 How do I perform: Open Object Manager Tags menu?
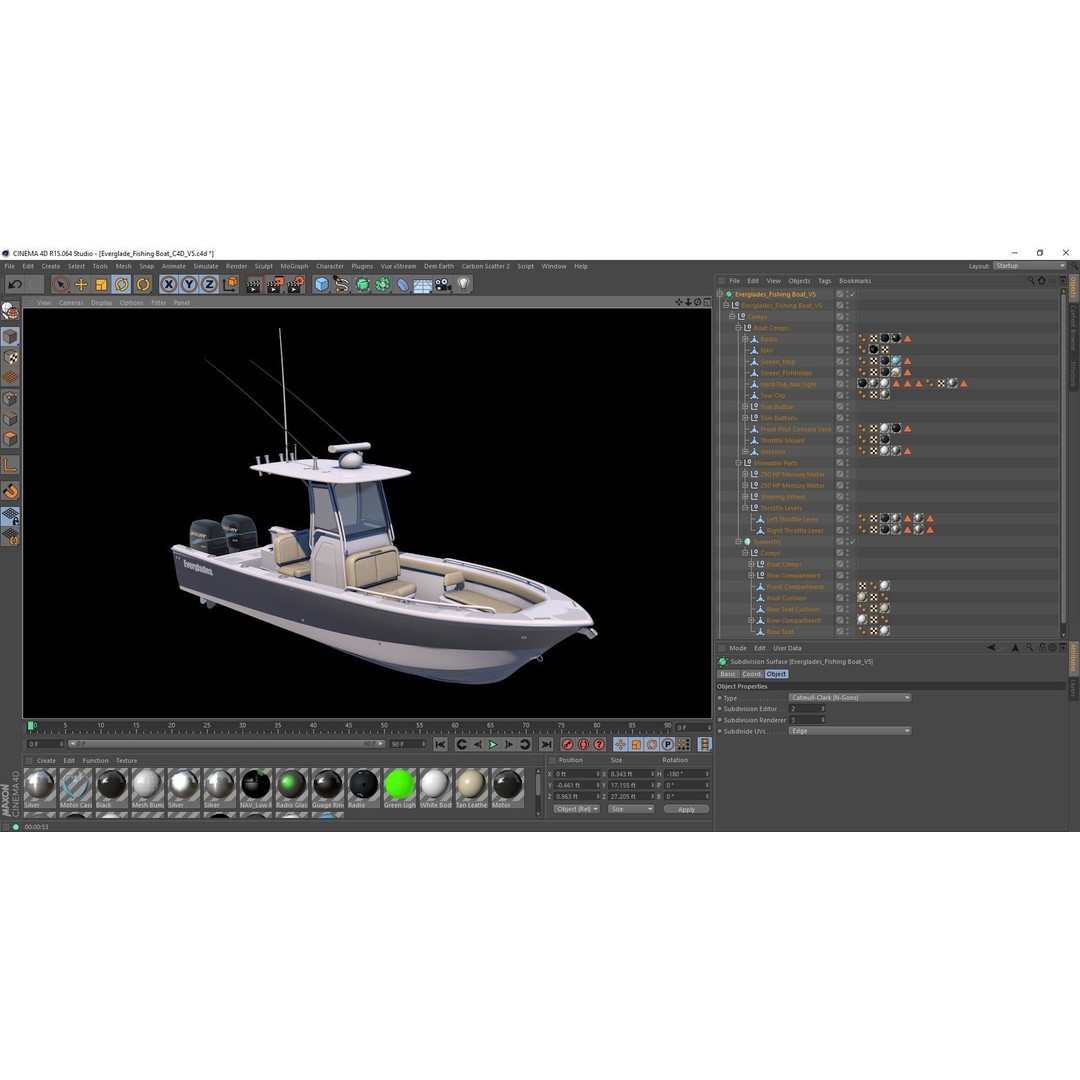(x=824, y=281)
